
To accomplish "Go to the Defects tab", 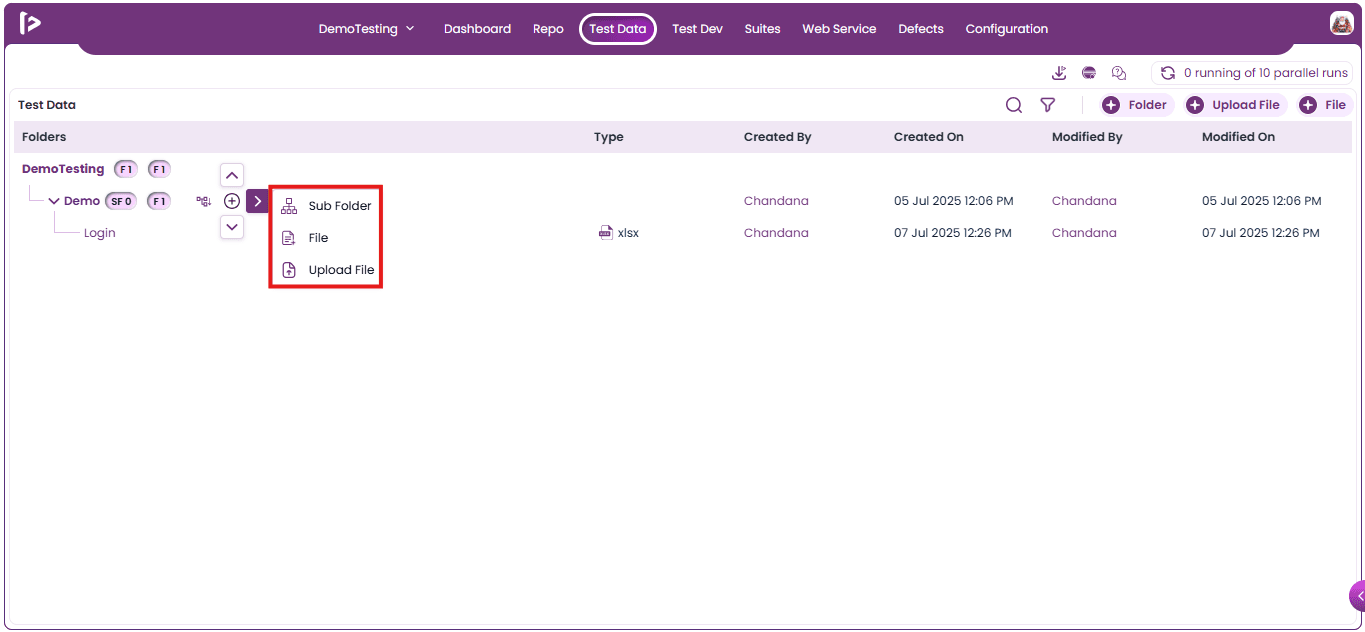I will (x=921, y=29).
